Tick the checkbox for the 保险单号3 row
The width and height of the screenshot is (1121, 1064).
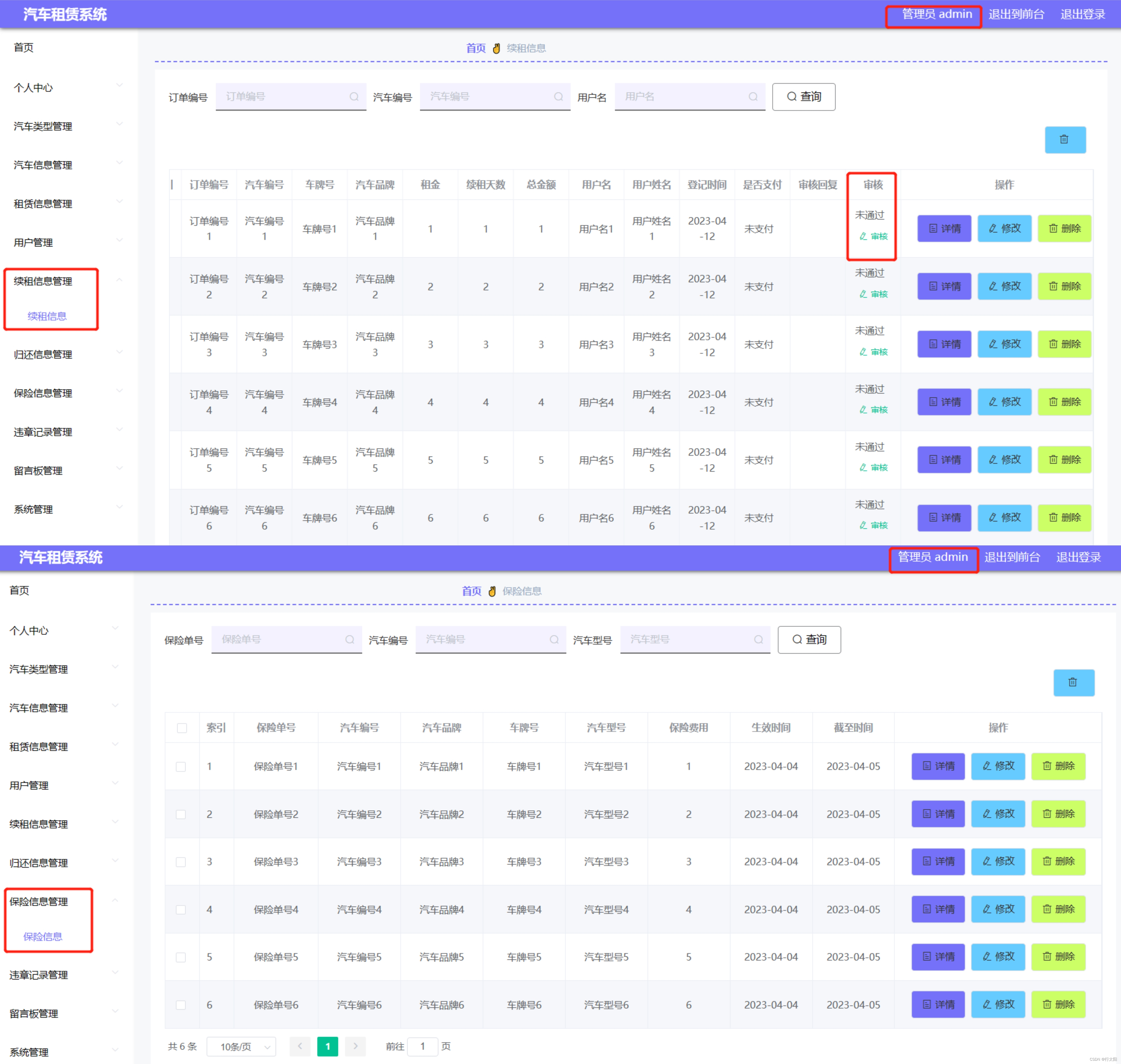click(x=181, y=861)
